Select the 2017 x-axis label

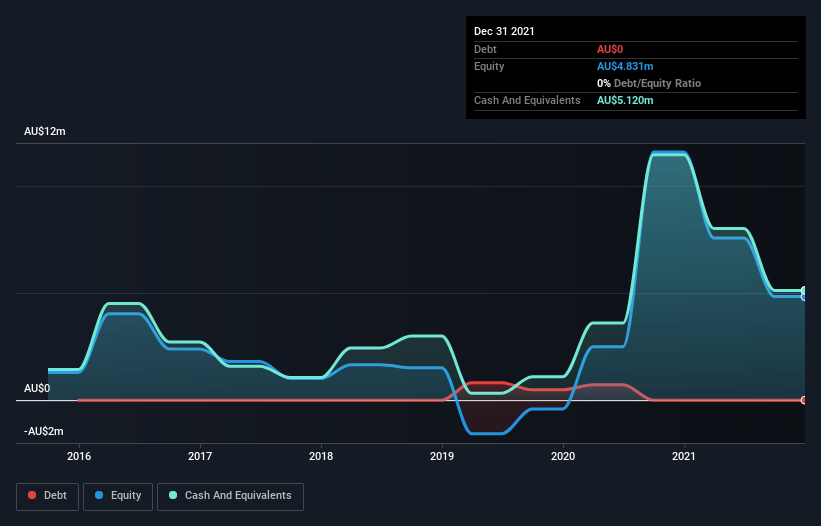(x=200, y=456)
